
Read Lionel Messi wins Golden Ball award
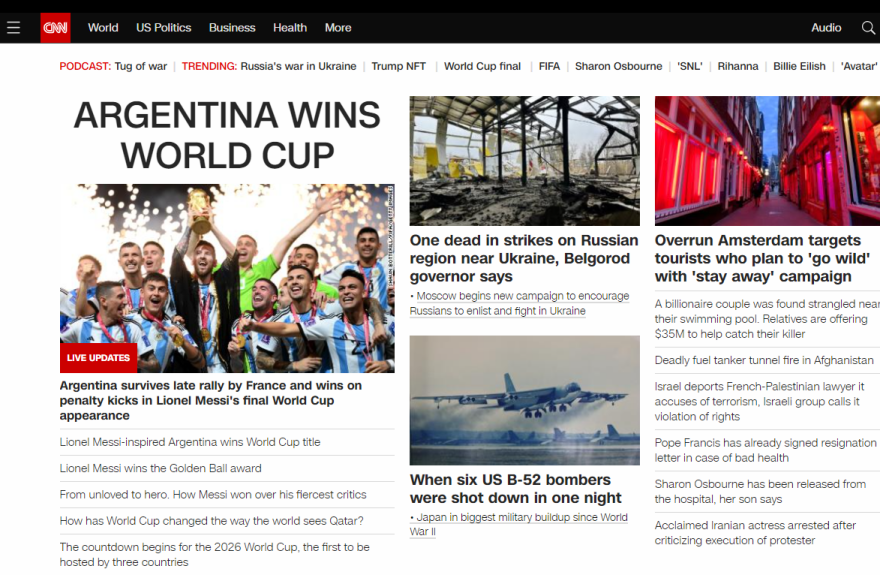tap(161, 468)
